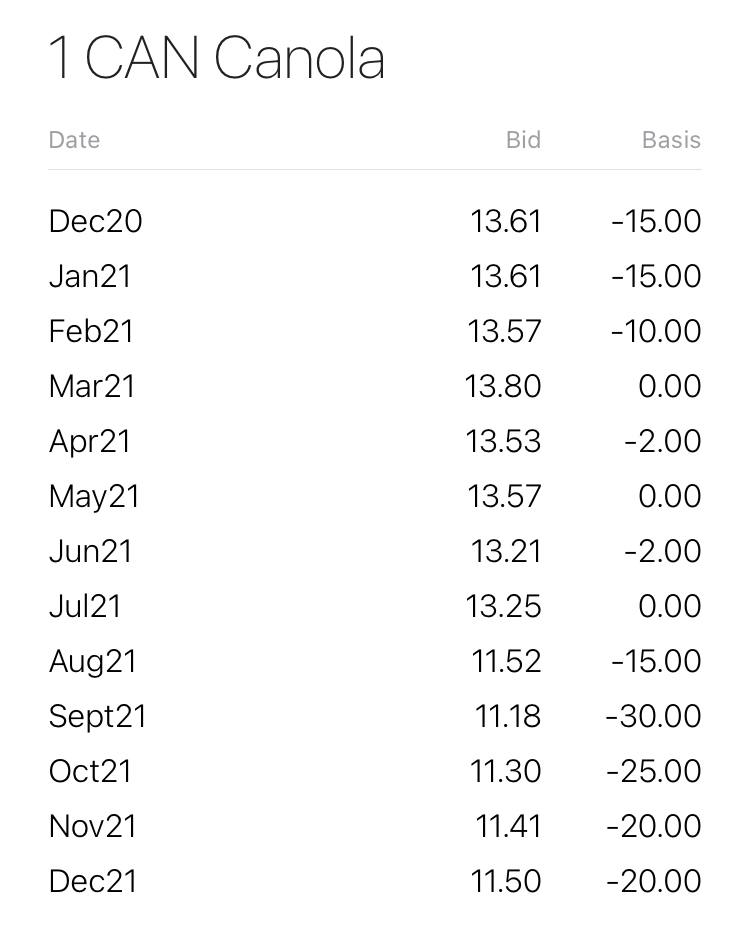Select the Feb21 delivery row
The image size is (750, 929).
point(375,331)
